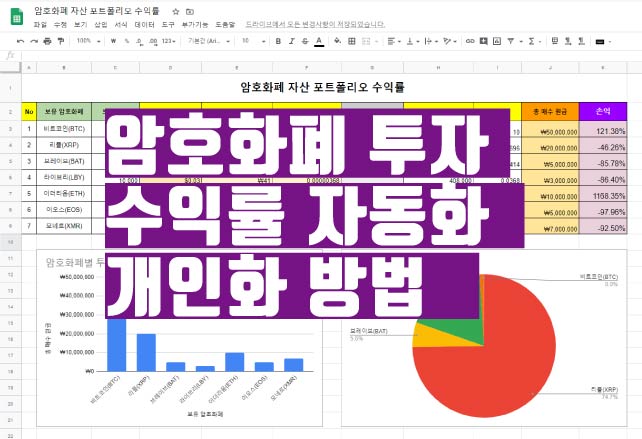
Task: Open the text rotation dropdown
Action: coord(450,41)
